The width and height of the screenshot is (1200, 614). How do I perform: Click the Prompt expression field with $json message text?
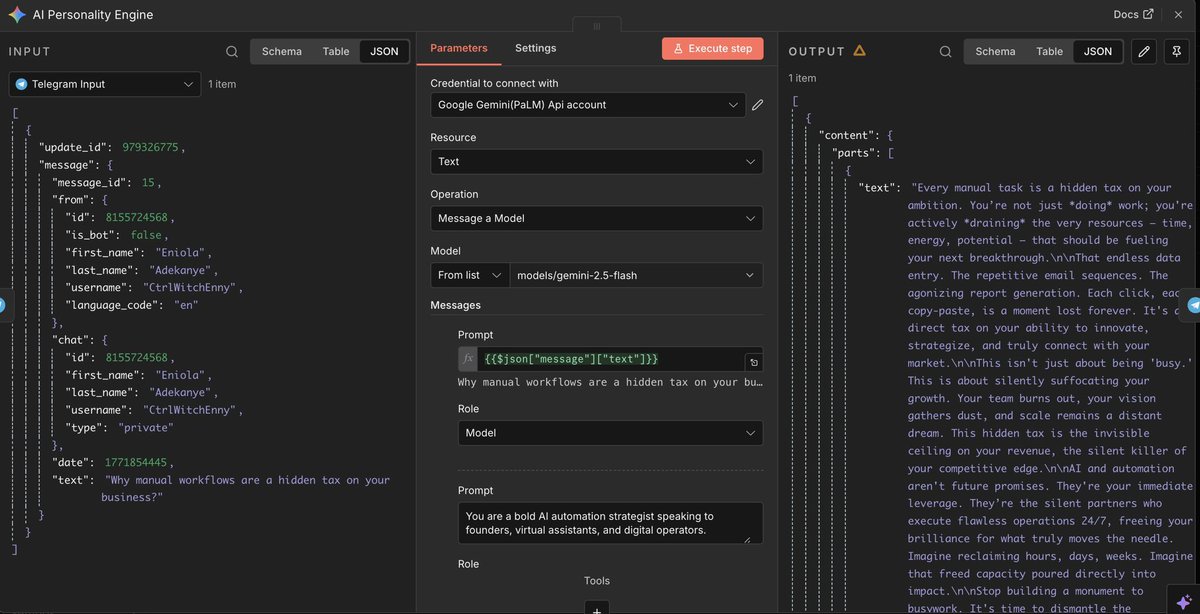click(610, 359)
